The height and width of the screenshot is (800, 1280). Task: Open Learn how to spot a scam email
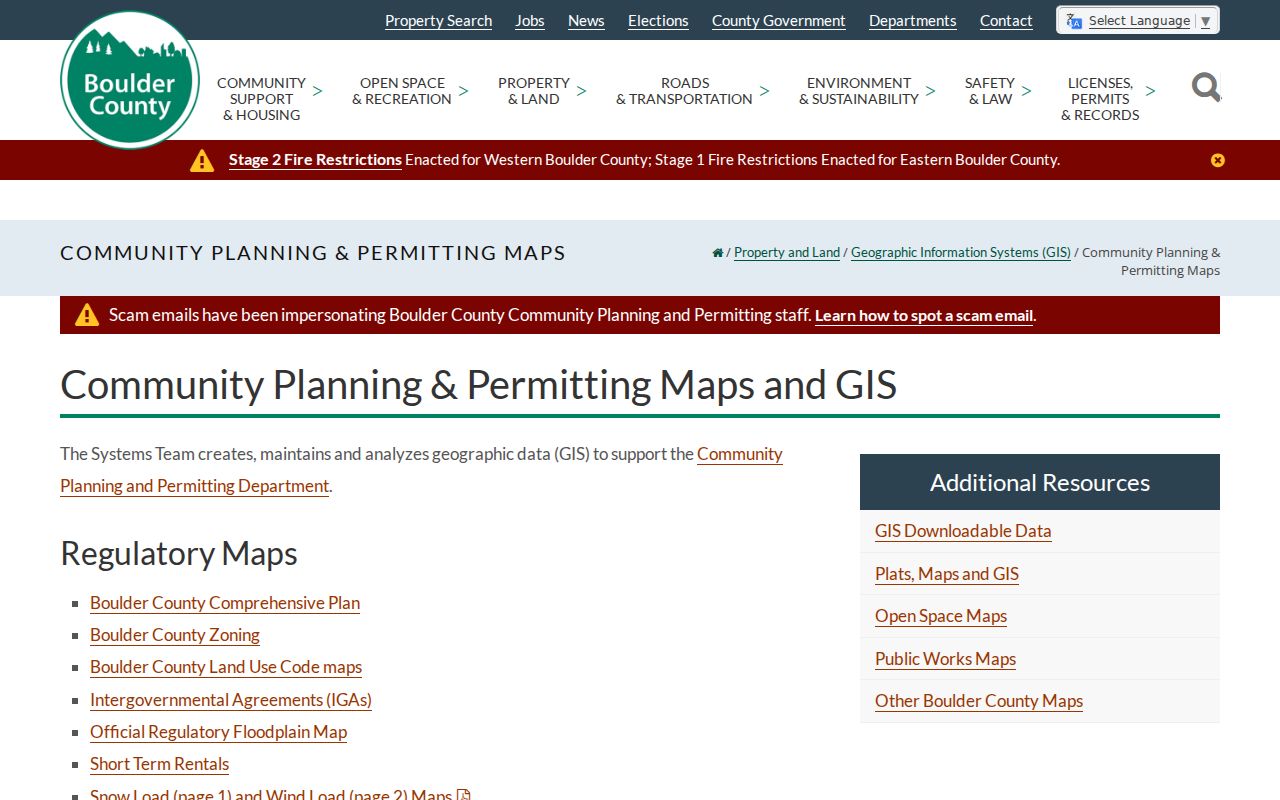tap(924, 316)
